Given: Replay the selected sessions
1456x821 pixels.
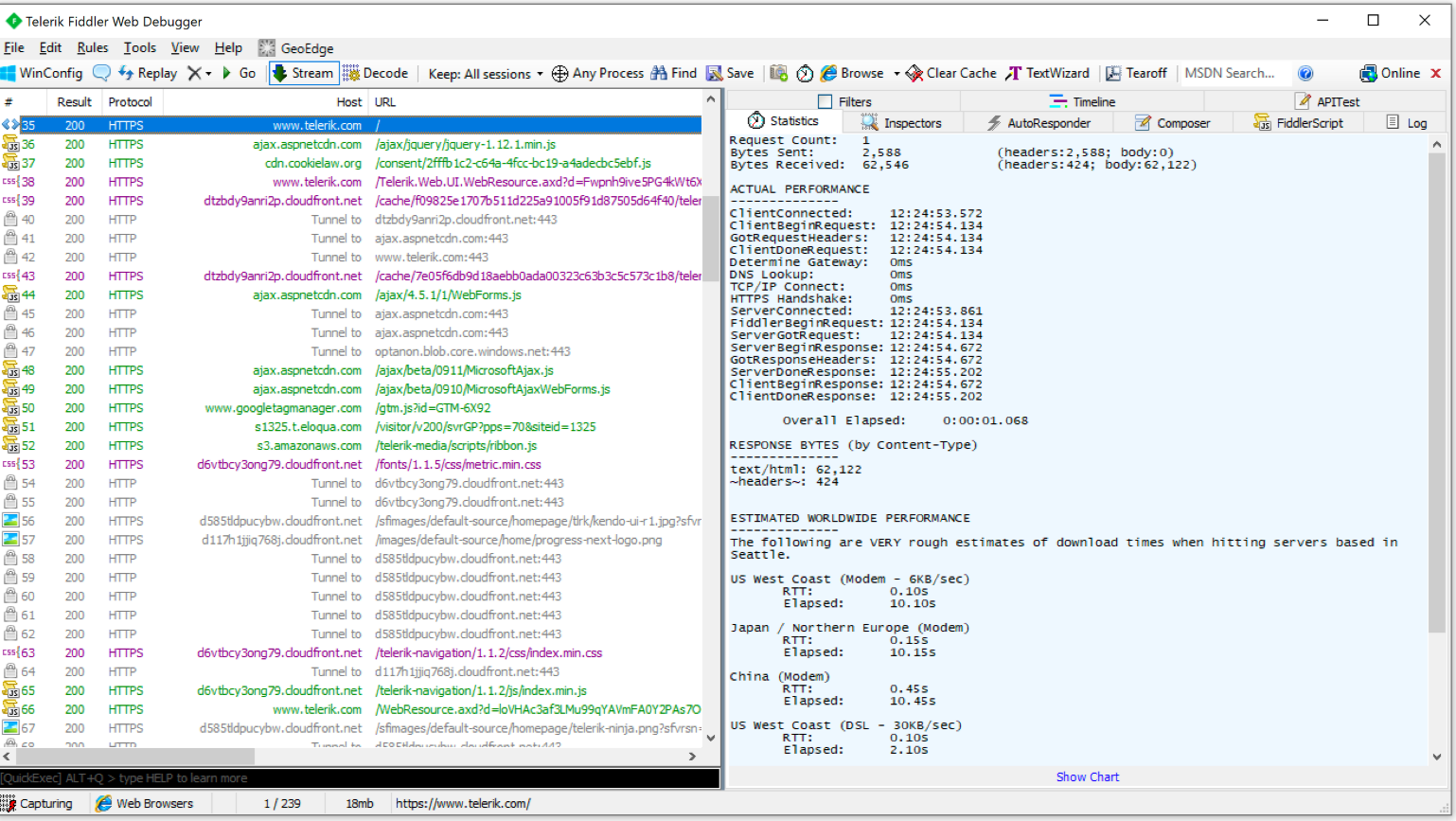Looking at the screenshot, I should pyautogui.click(x=148, y=73).
